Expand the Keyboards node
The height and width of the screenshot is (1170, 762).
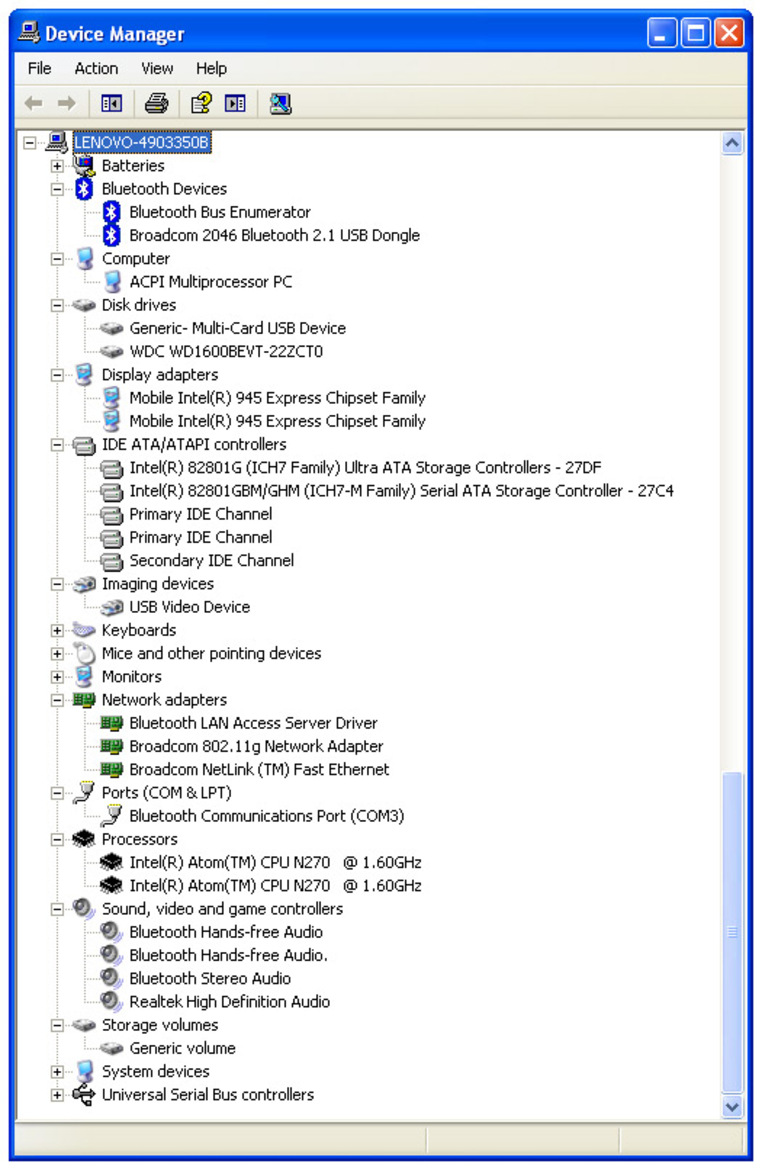pos(57,631)
